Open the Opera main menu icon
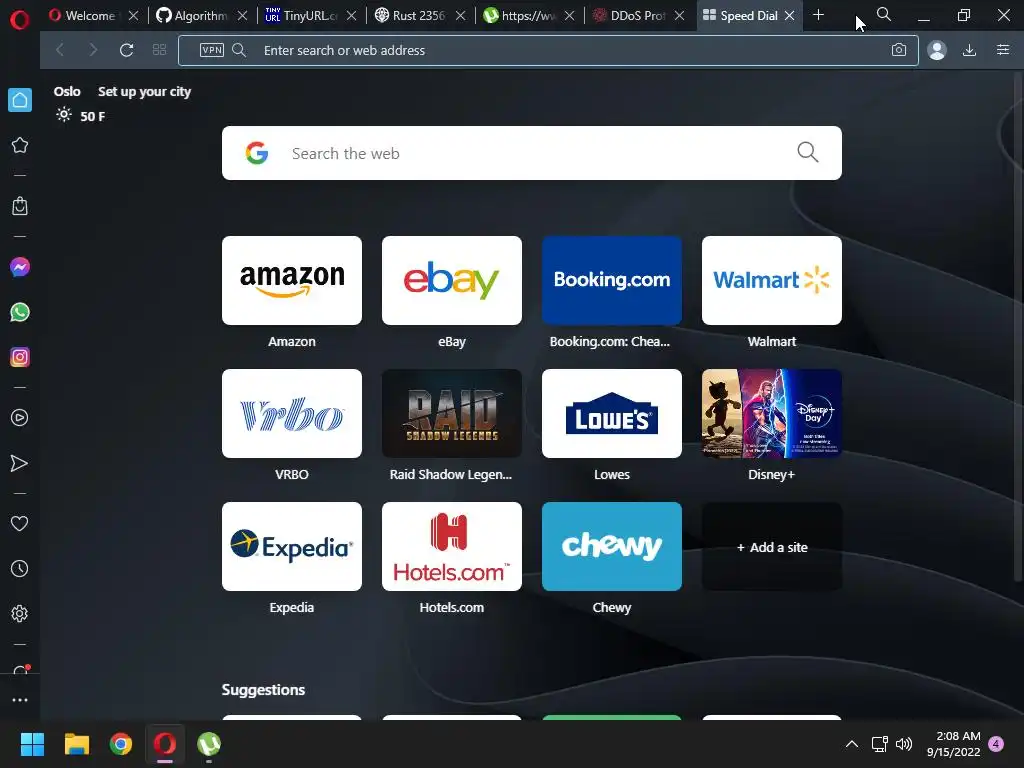1024x768 pixels. [x=20, y=20]
